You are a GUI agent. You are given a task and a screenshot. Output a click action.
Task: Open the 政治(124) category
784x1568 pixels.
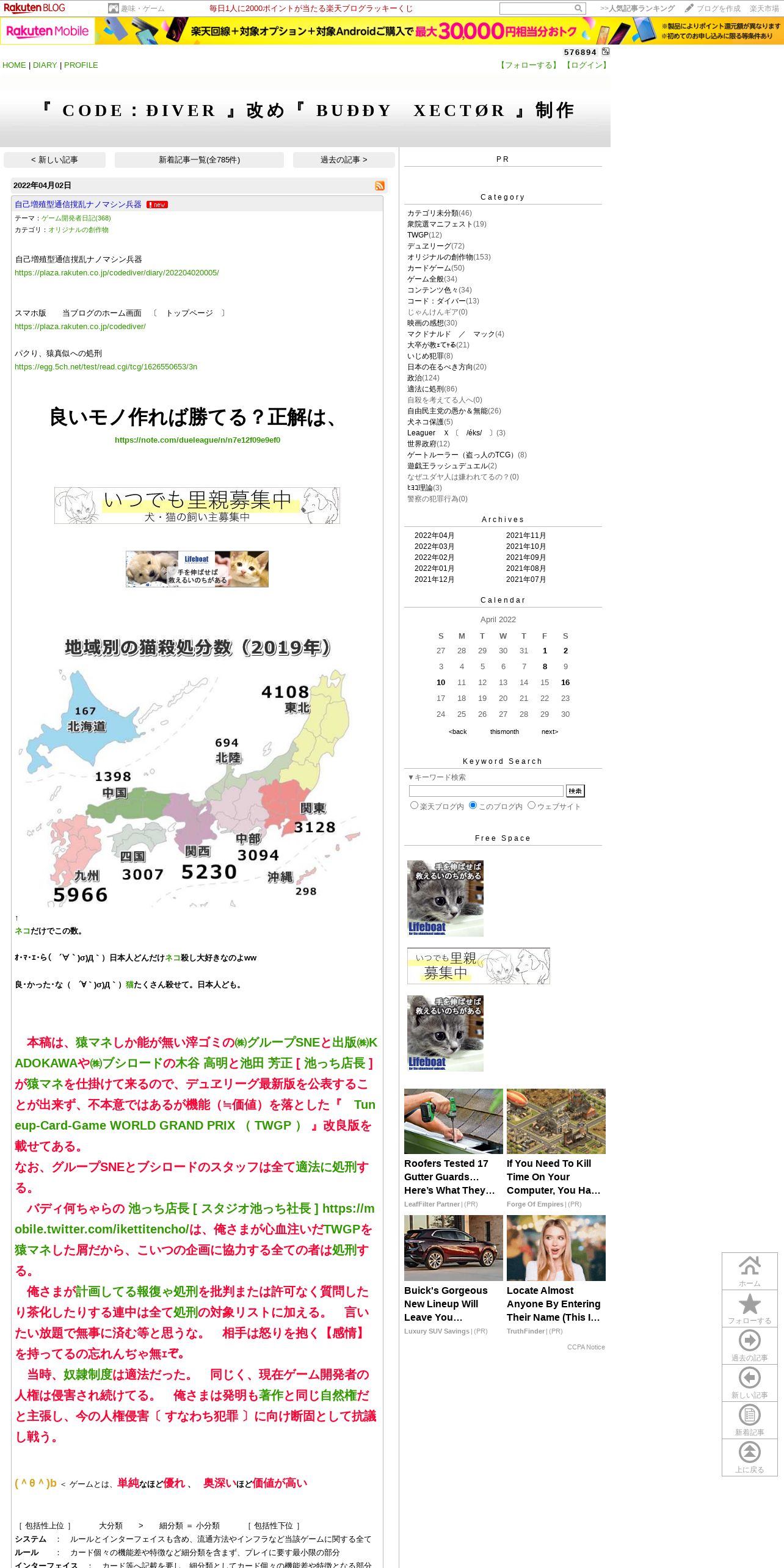(423, 378)
